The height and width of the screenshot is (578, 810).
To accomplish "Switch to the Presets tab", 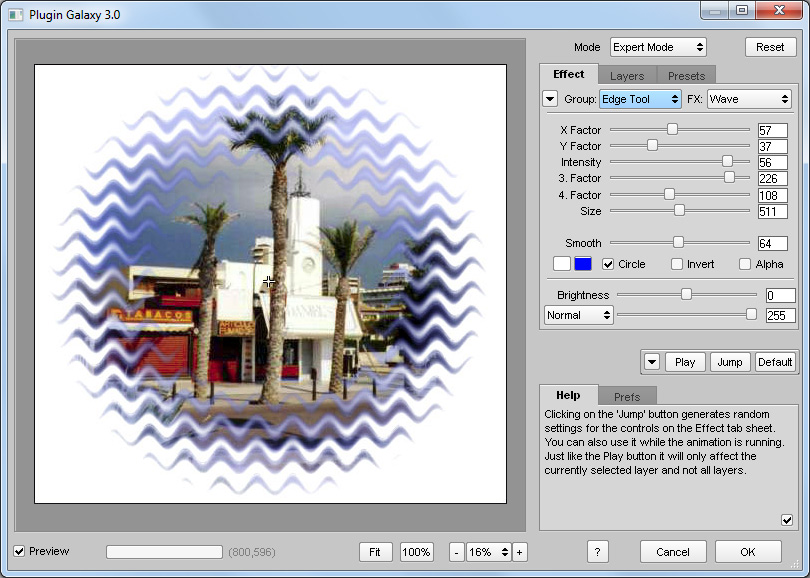I will [x=686, y=76].
